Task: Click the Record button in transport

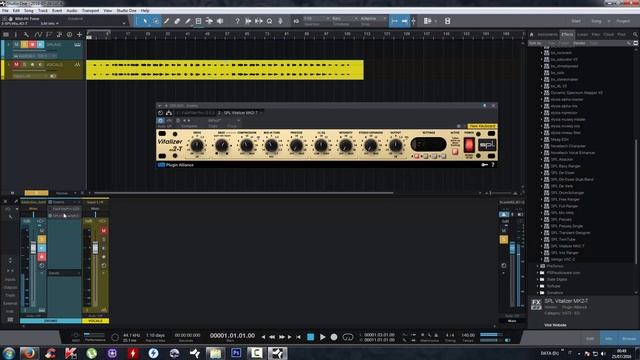Action: [334, 337]
